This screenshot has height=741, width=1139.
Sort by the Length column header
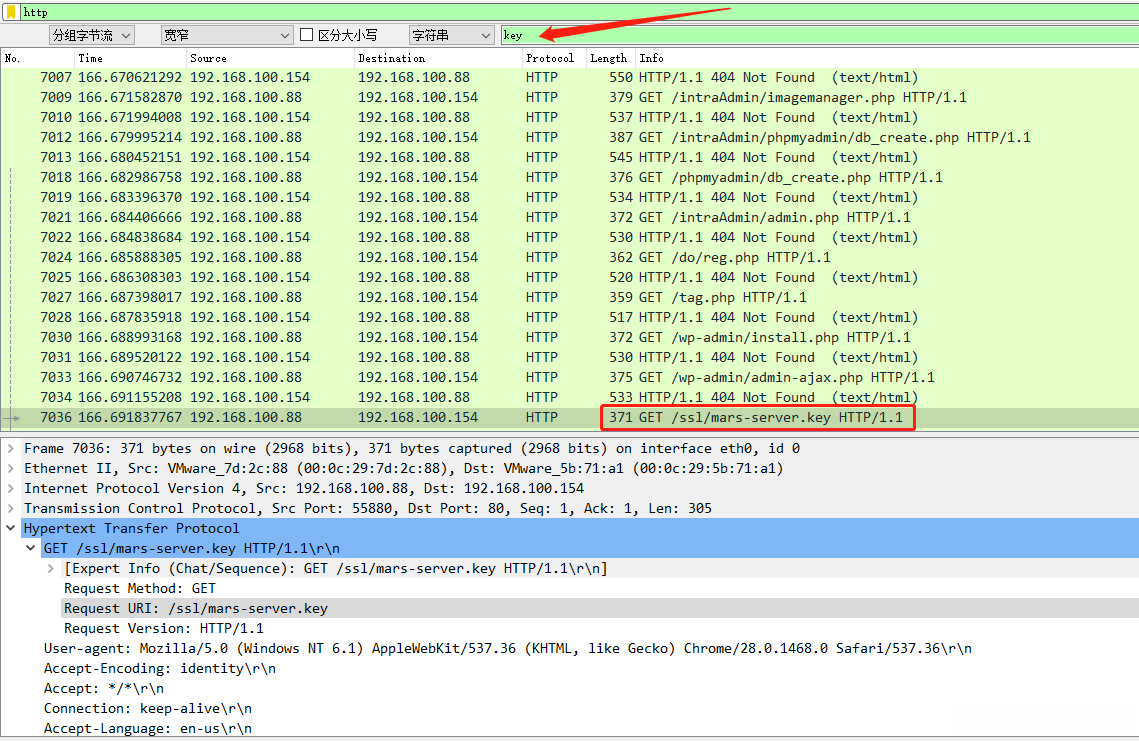(610, 58)
